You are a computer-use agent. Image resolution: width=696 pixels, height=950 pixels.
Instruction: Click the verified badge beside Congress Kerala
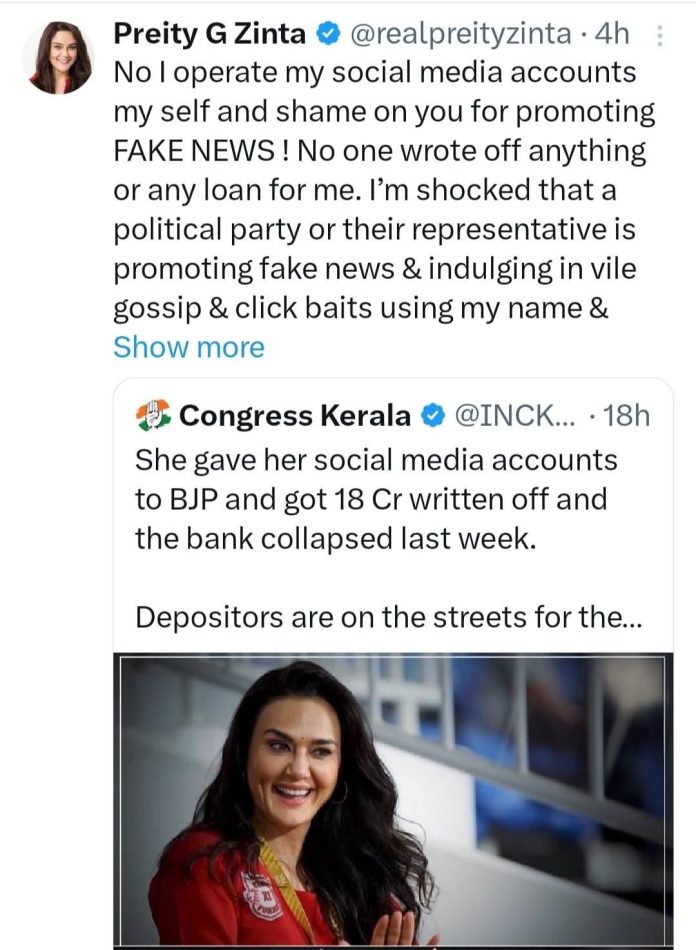(432, 415)
